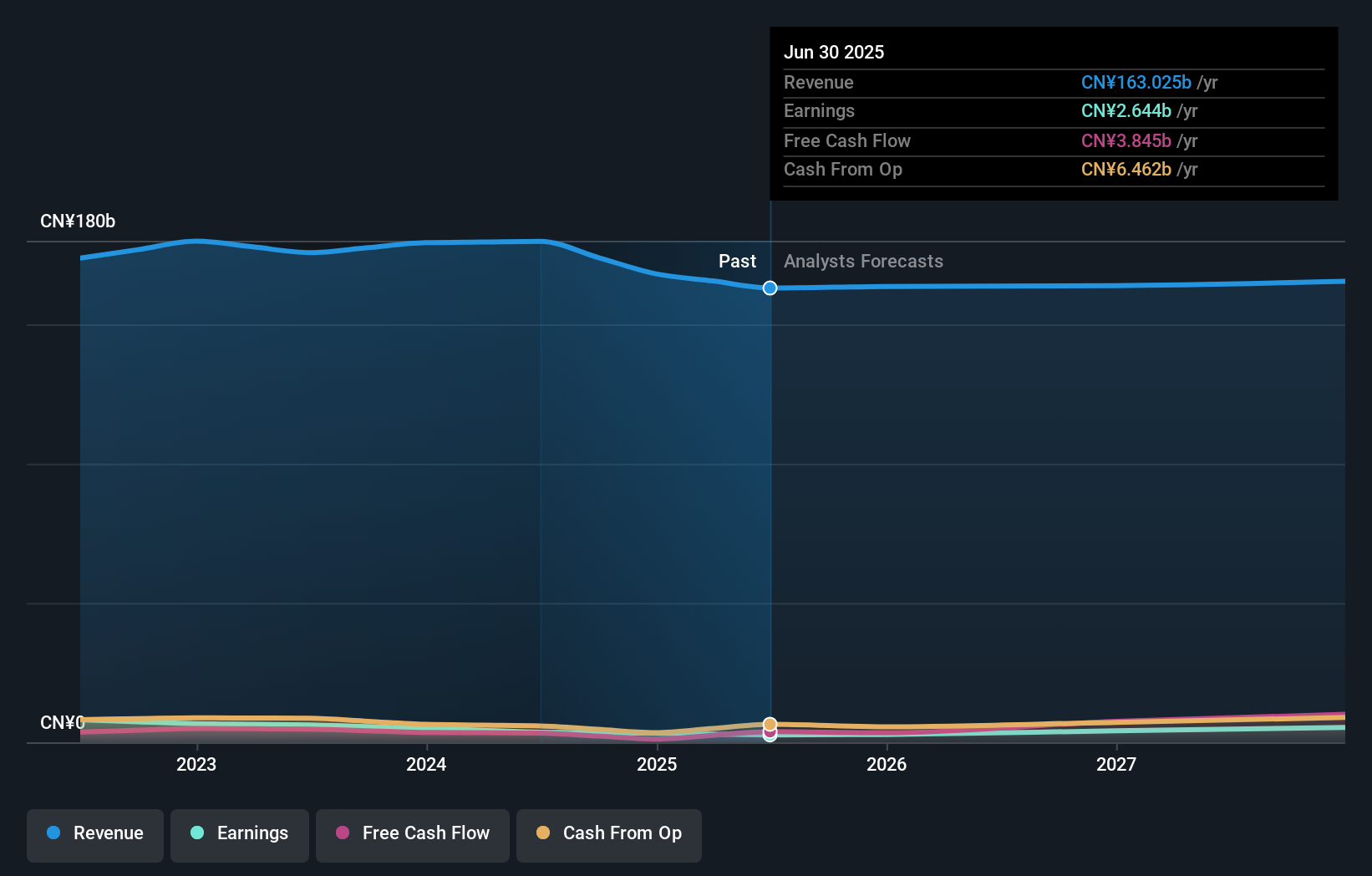1372x876 pixels.
Task: Click the Revenue row label in tooltip
Action: click(819, 82)
